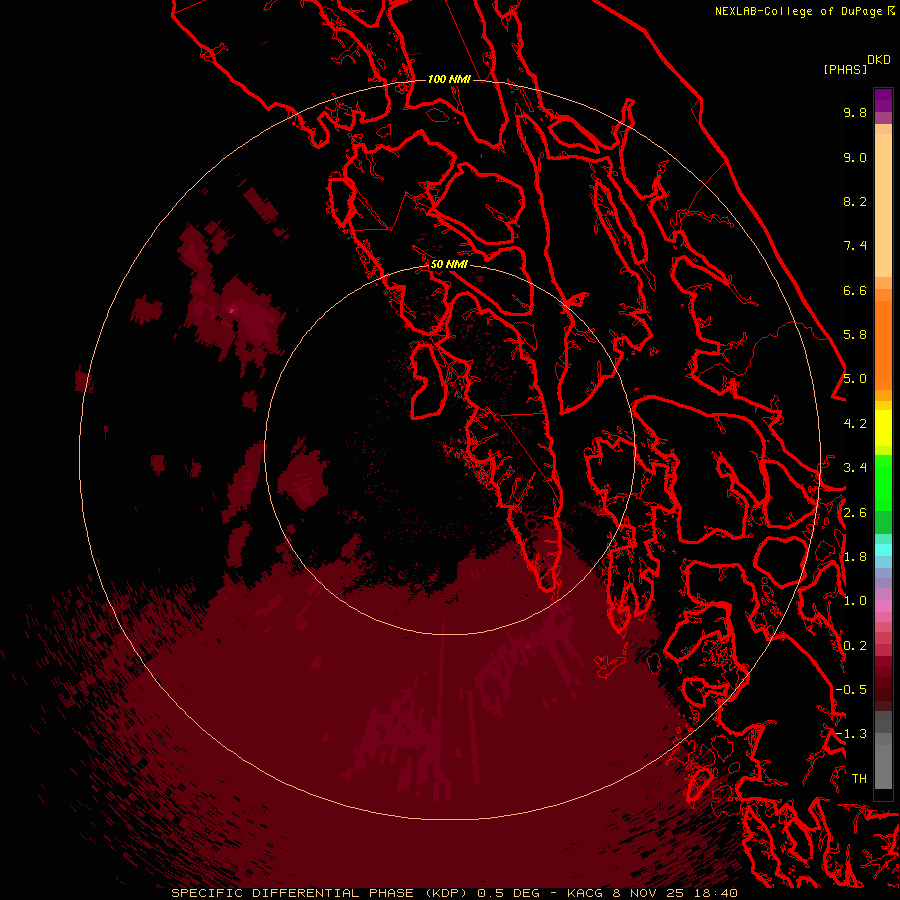
Task: Click the small arrow logo after DuPage
Action: point(891,10)
